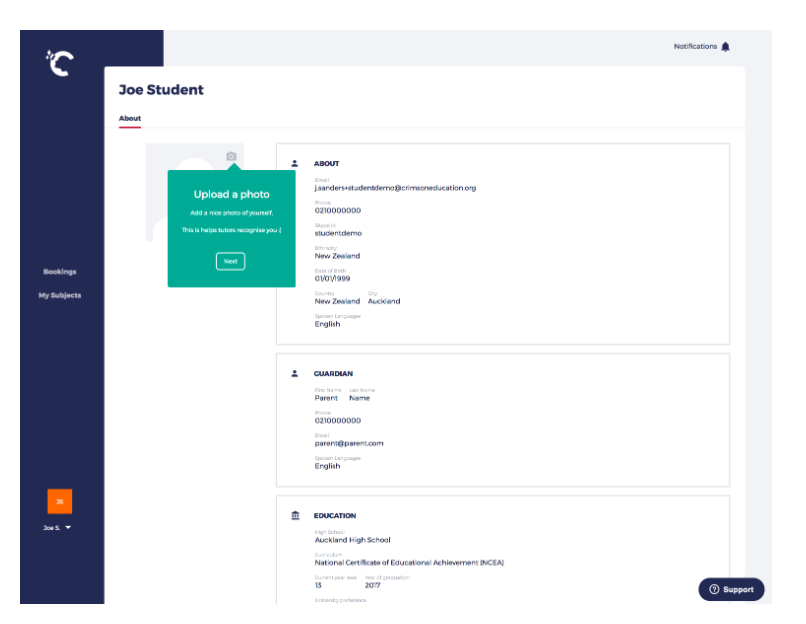
Task: Open the Notifications bell icon
Action: [726, 46]
